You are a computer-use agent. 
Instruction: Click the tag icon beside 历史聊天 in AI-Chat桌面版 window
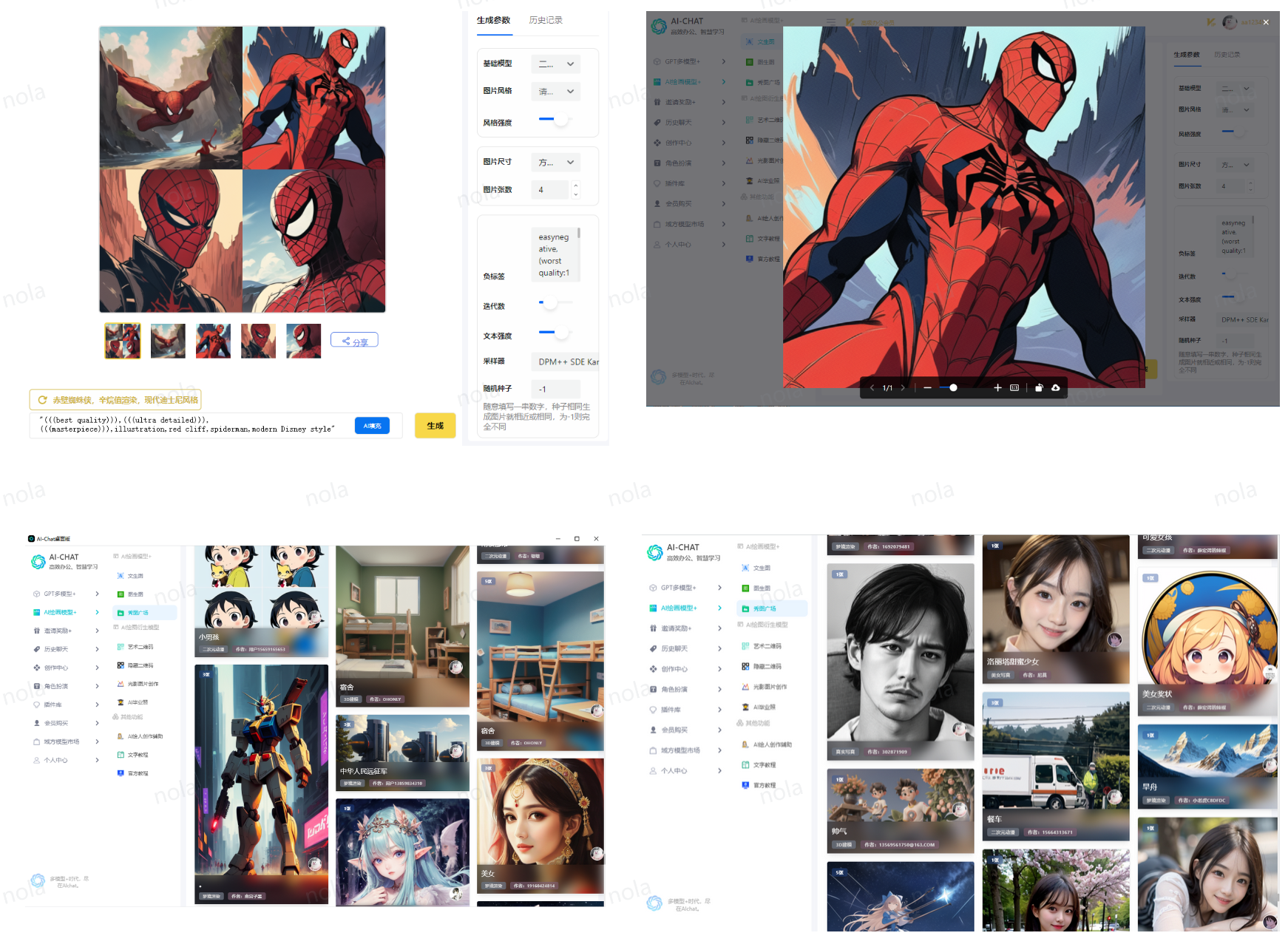[x=37, y=649]
